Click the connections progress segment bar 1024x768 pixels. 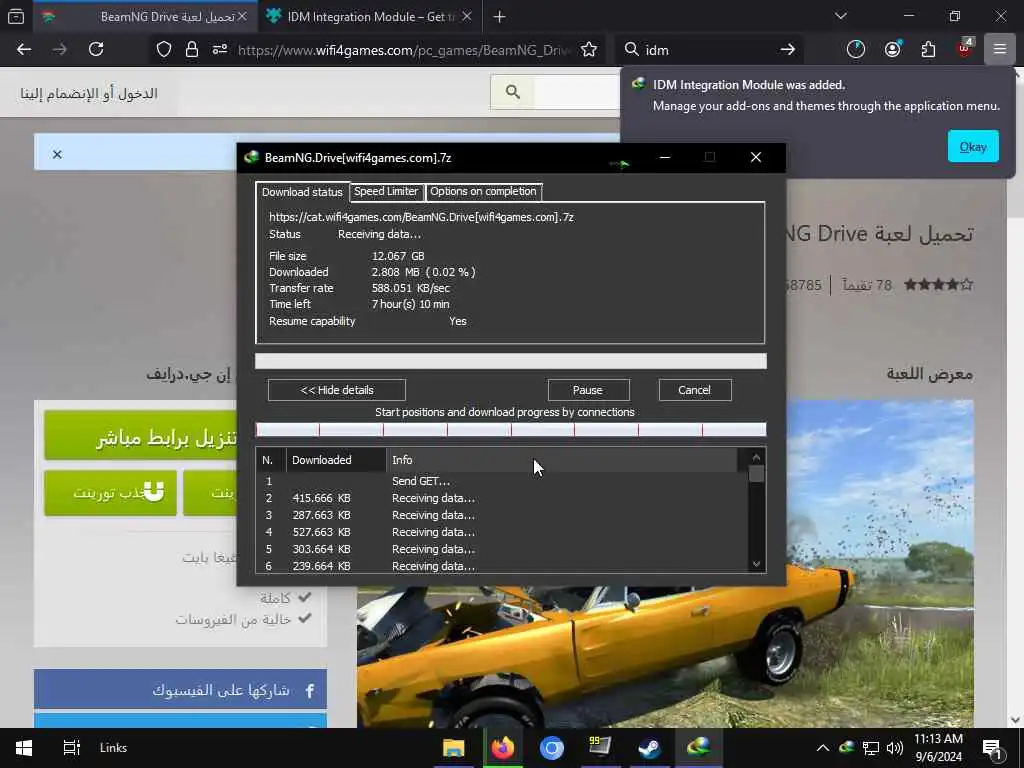[511, 430]
